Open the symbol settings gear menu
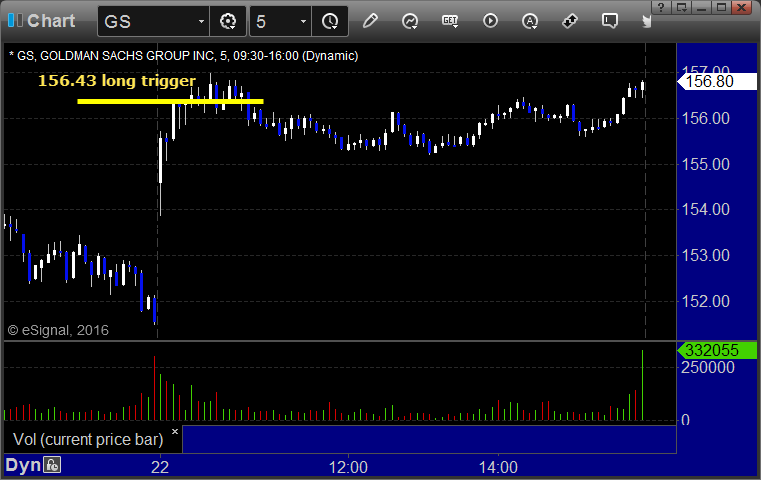The height and width of the screenshot is (480, 761). point(228,21)
